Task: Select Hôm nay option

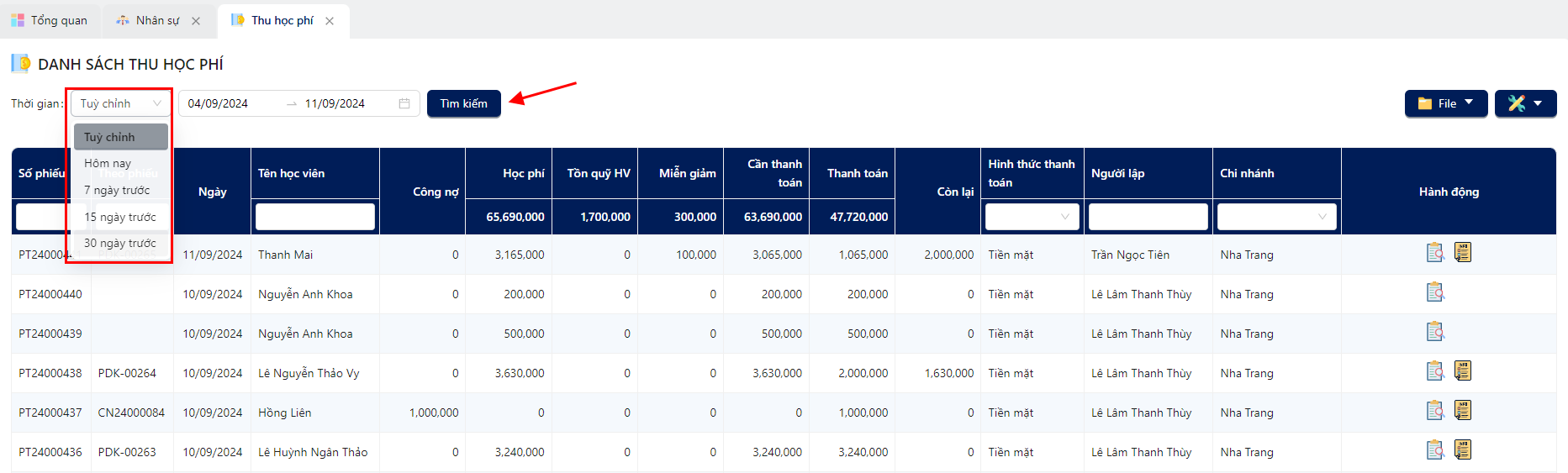Action: coord(121,163)
